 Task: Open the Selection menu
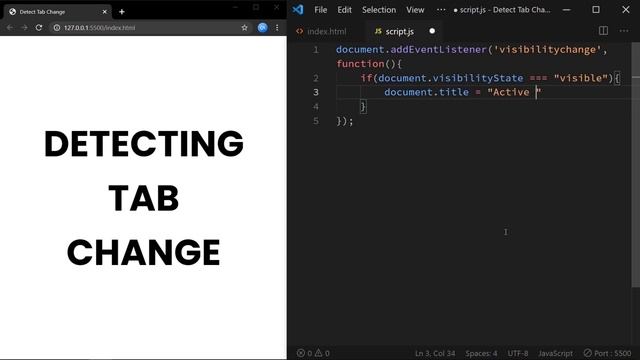tap(379, 10)
